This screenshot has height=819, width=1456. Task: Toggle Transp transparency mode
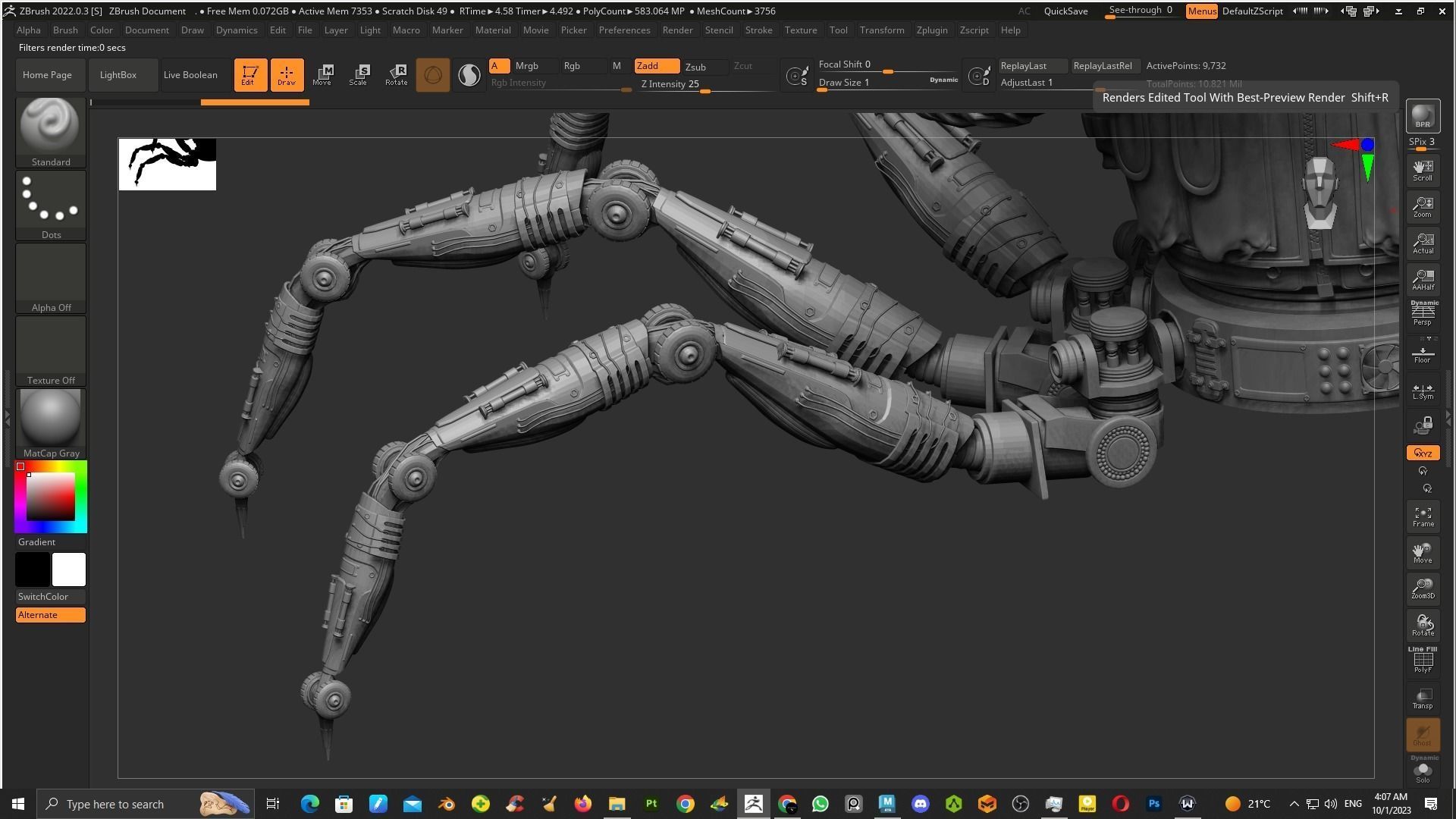click(1423, 698)
